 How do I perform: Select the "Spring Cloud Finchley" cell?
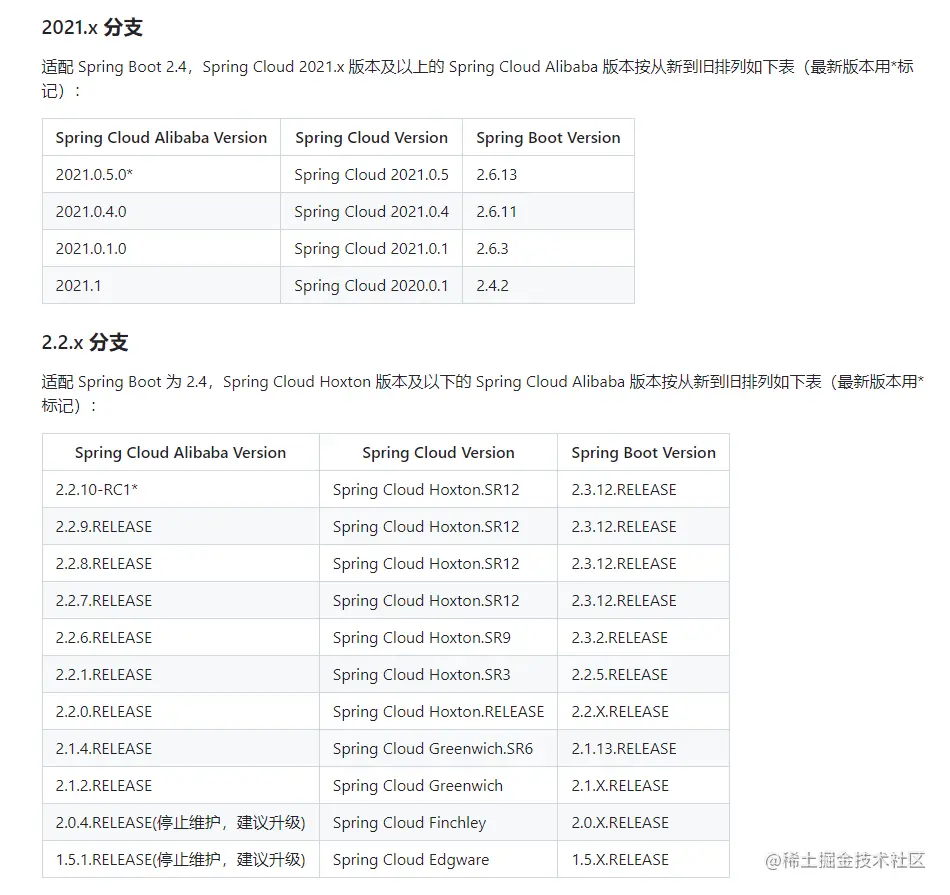pyautogui.click(x=438, y=822)
